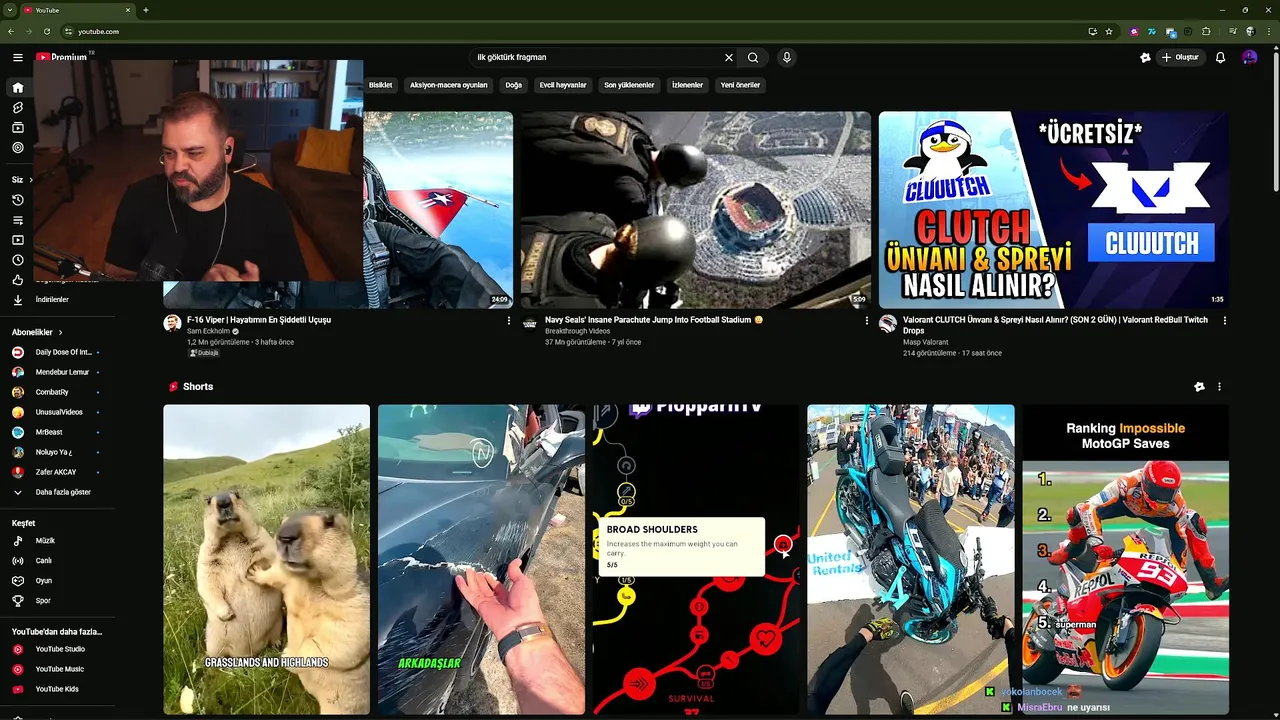
Task: Open Shorts shelf three-dot menu
Action: pos(1219,387)
